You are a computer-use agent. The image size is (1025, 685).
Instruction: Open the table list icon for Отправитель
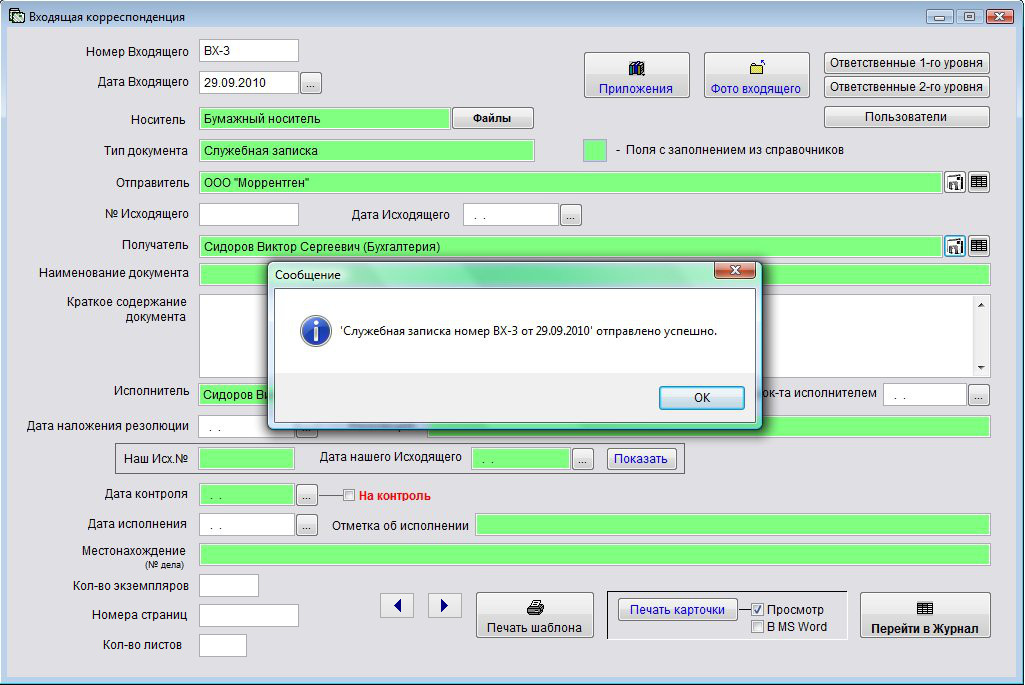point(979,182)
